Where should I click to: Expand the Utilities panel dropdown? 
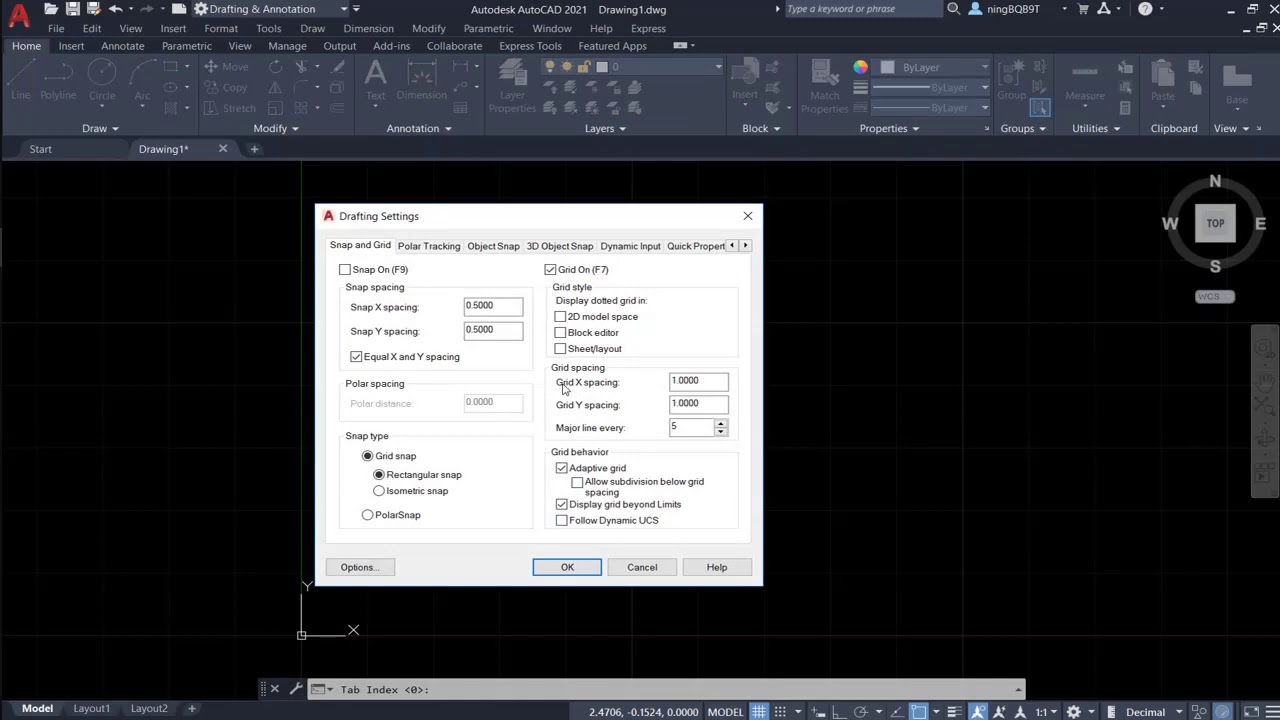click(1096, 128)
